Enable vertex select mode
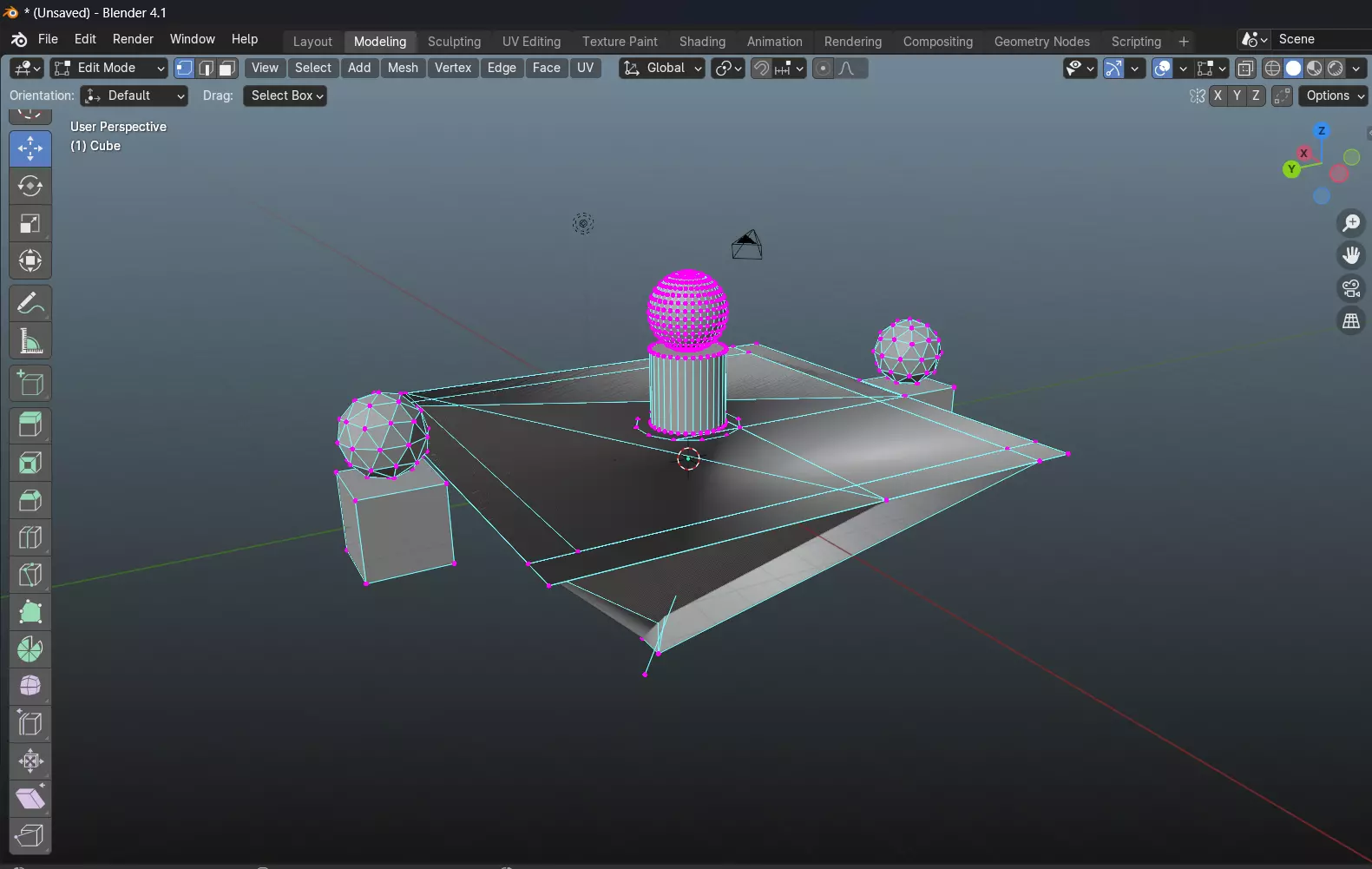This screenshot has width=1372, height=869. point(185,68)
